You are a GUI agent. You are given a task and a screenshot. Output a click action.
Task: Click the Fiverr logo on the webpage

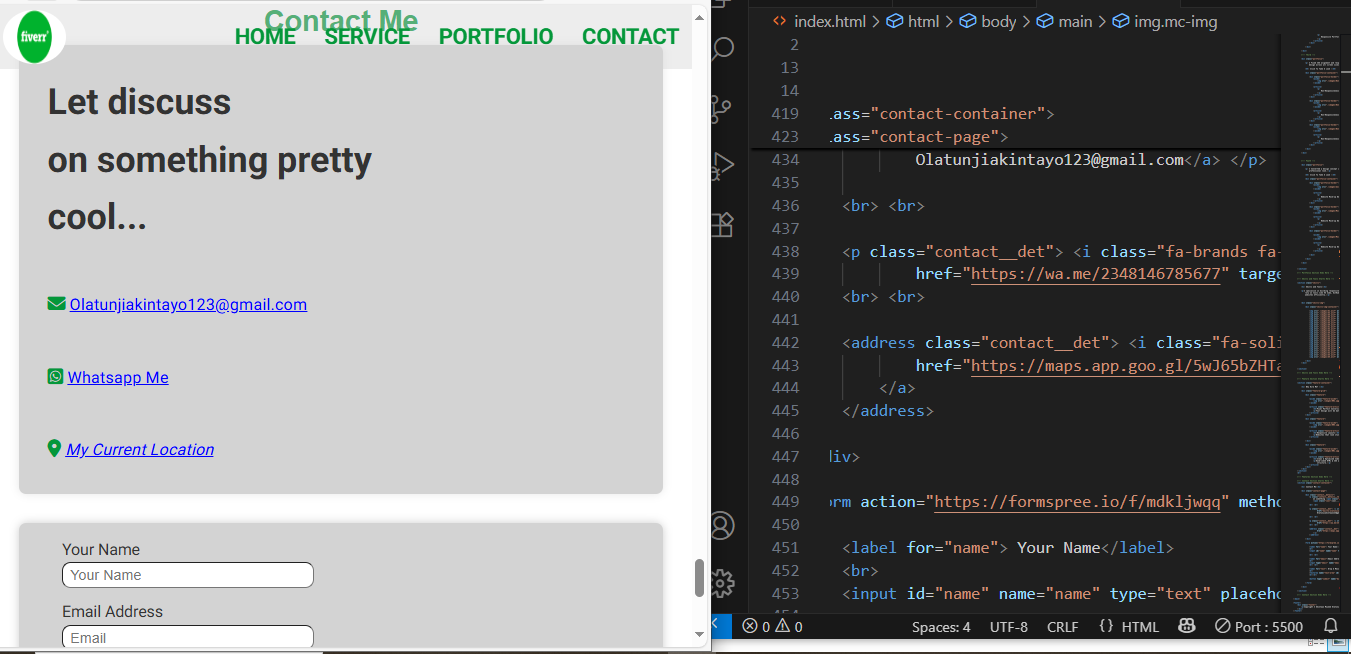(35, 37)
